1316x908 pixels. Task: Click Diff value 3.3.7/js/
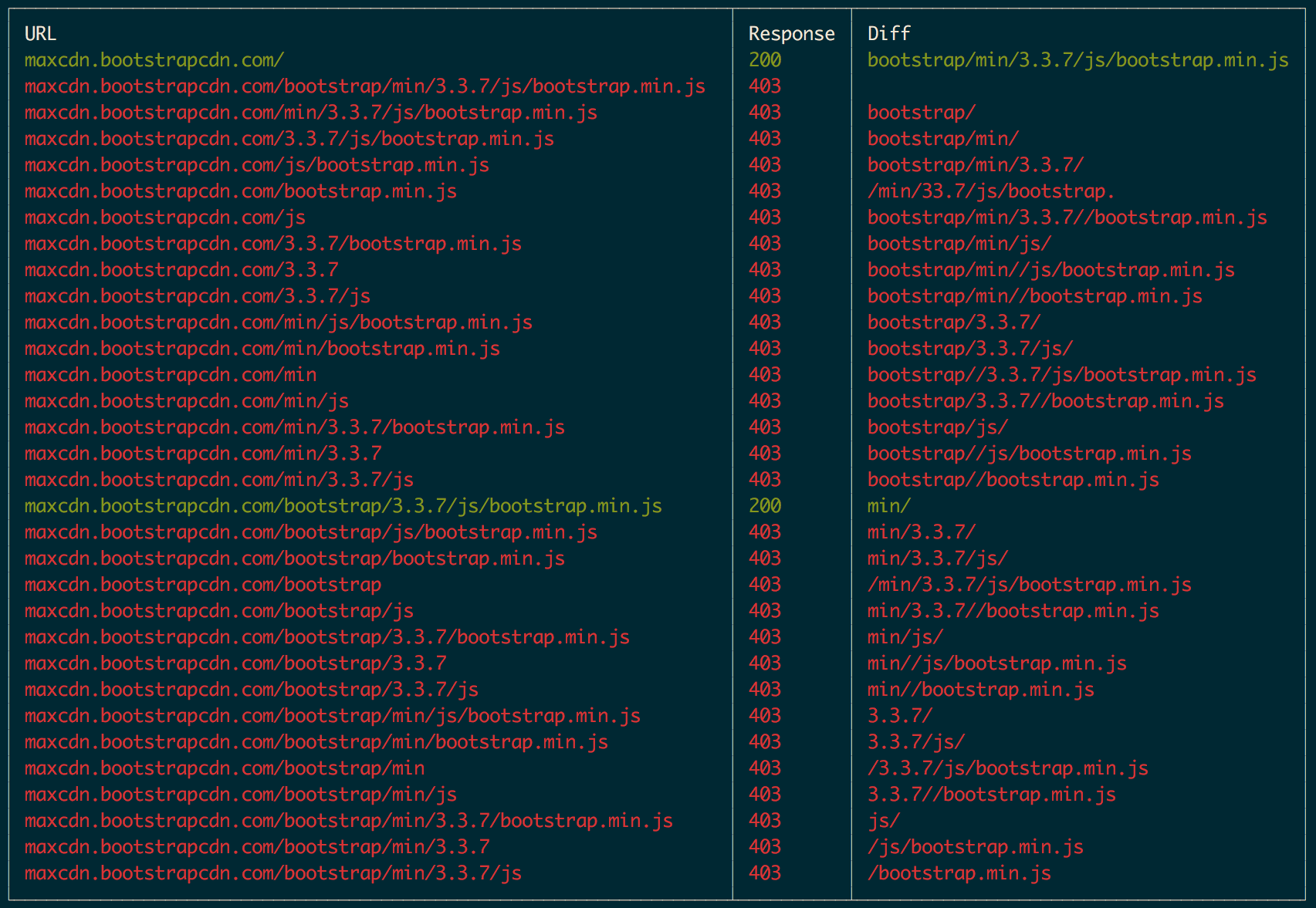(x=916, y=742)
